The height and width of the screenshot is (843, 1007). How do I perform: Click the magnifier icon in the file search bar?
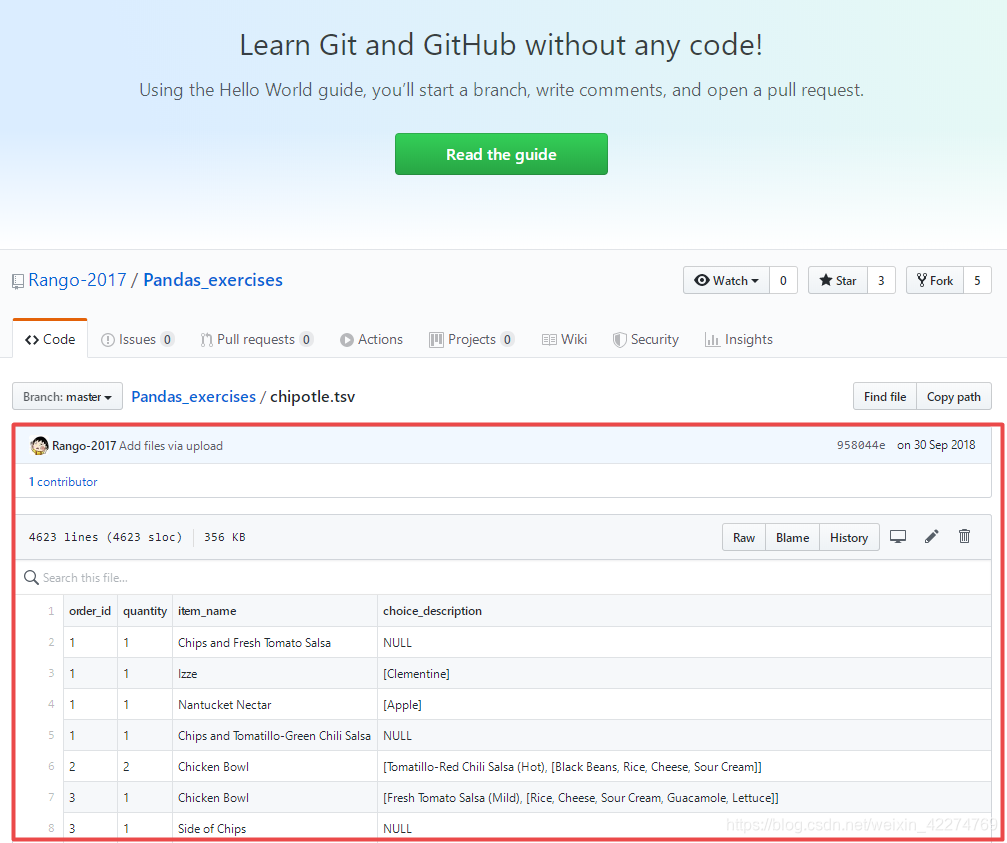tap(31, 577)
